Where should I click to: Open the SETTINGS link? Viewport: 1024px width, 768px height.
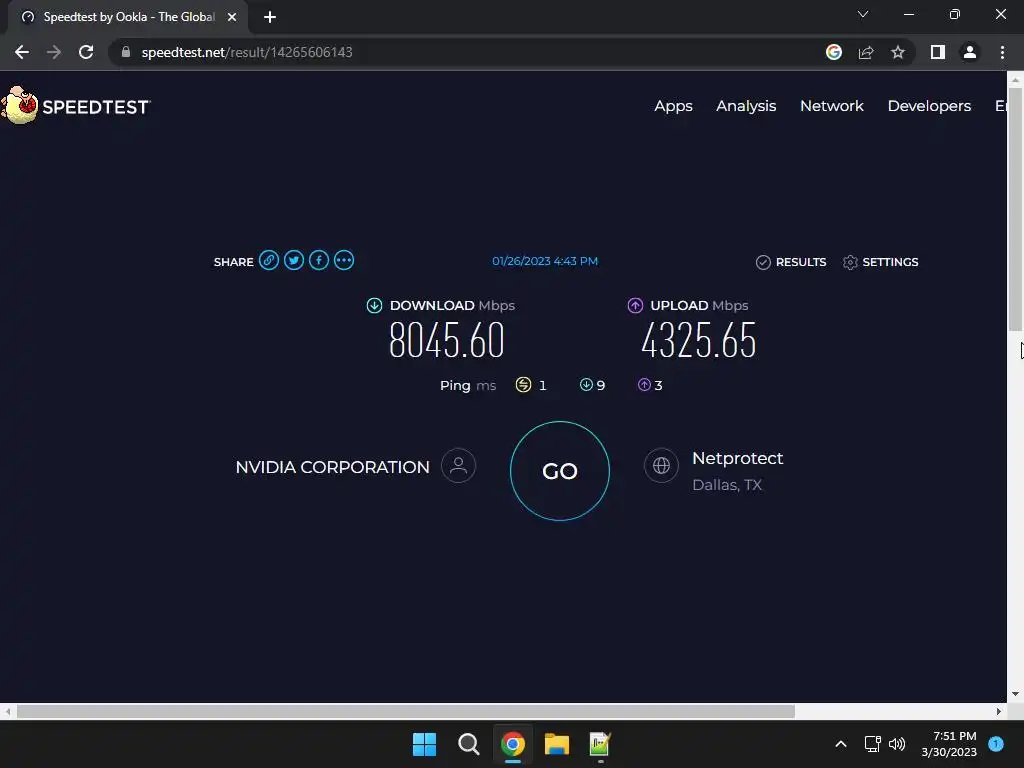(890, 263)
